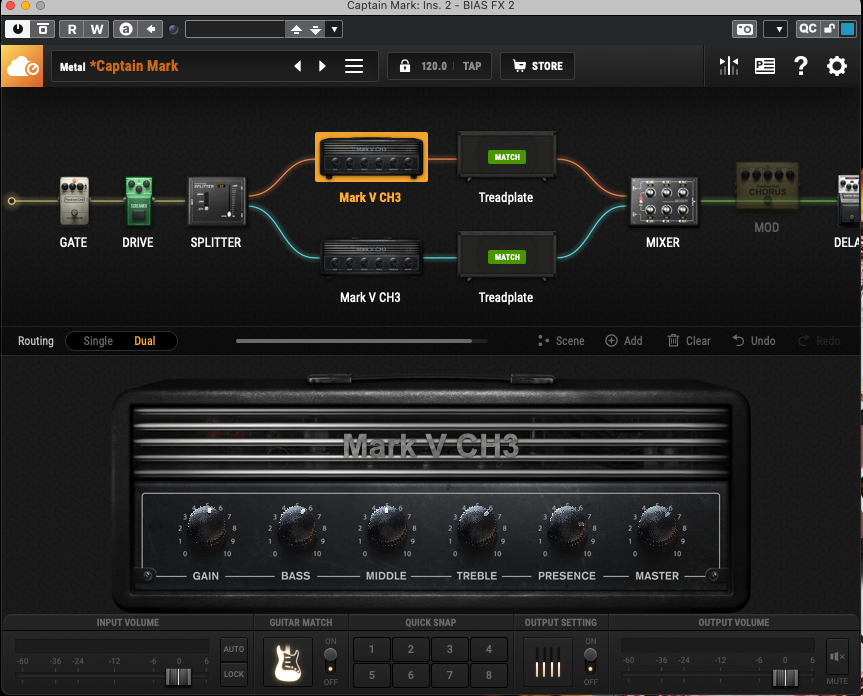
Task: Open the Metal preset category label
Action: pos(72,67)
